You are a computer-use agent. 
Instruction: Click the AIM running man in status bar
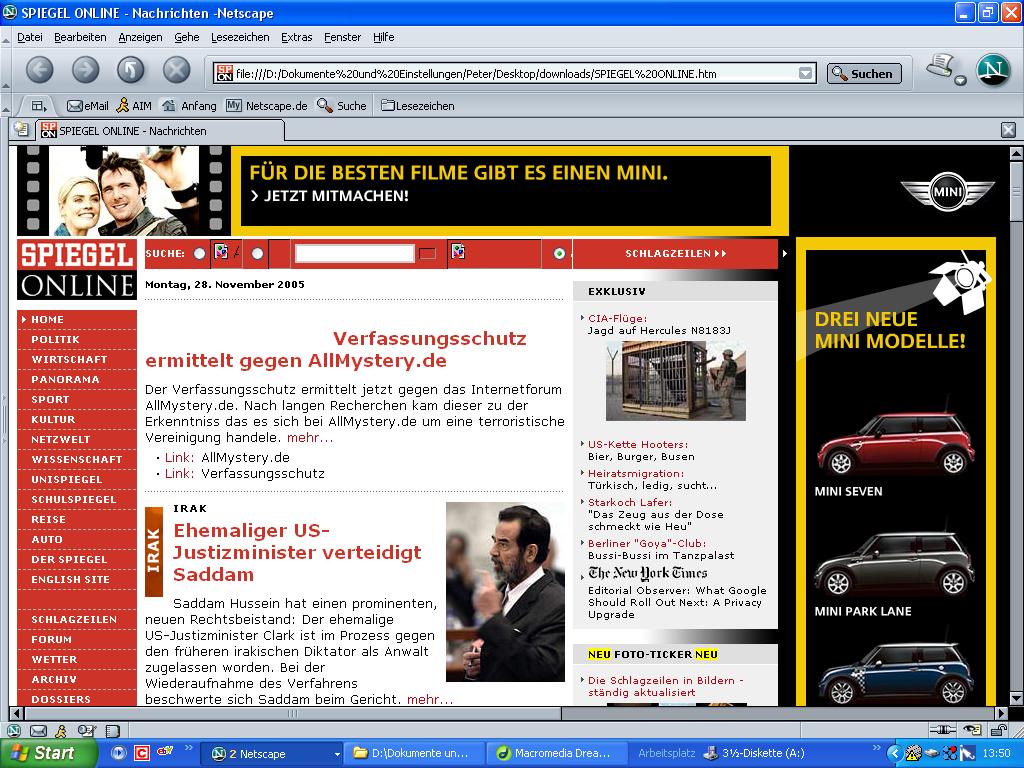pos(61,731)
